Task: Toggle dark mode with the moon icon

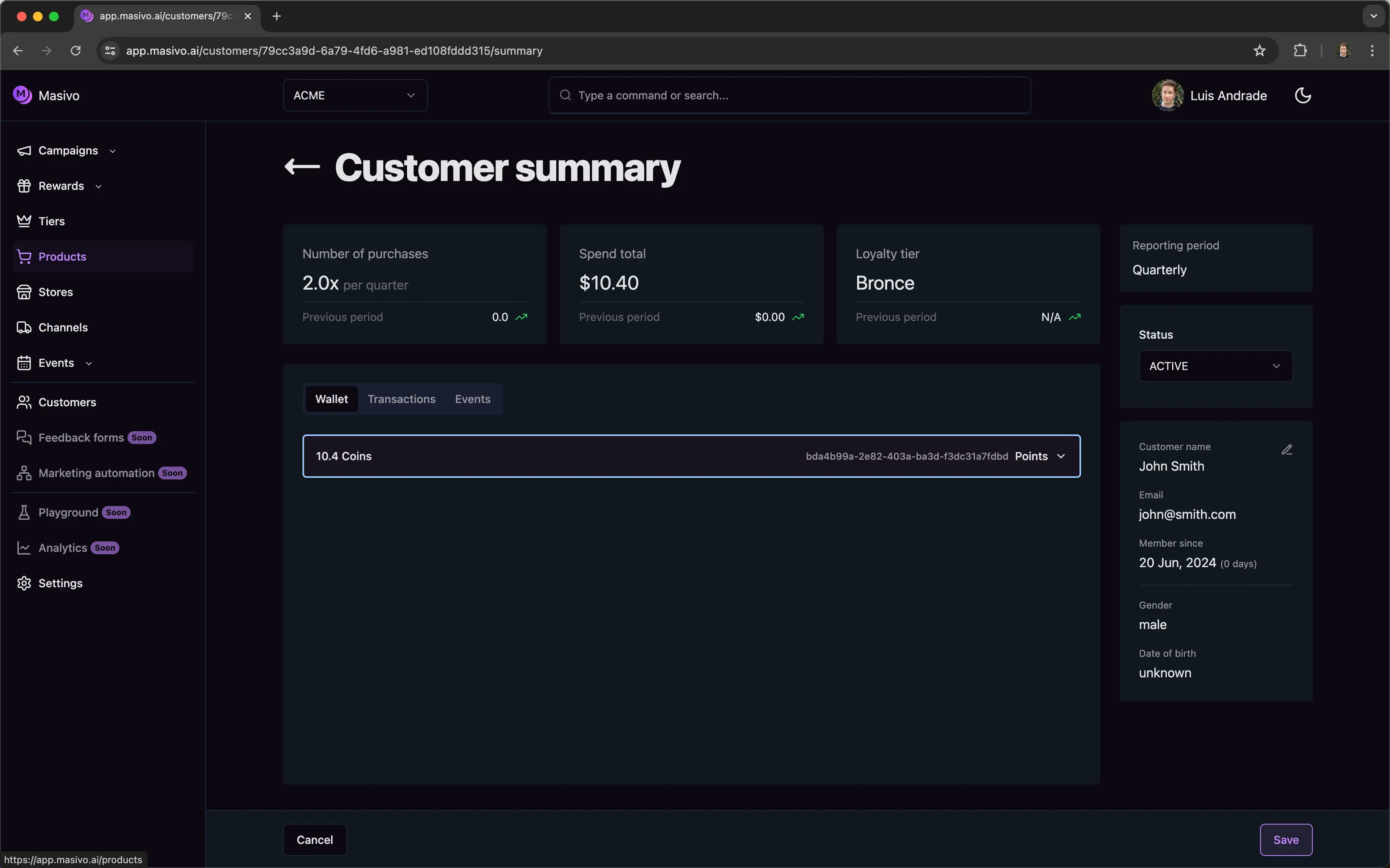Action: coord(1303,95)
